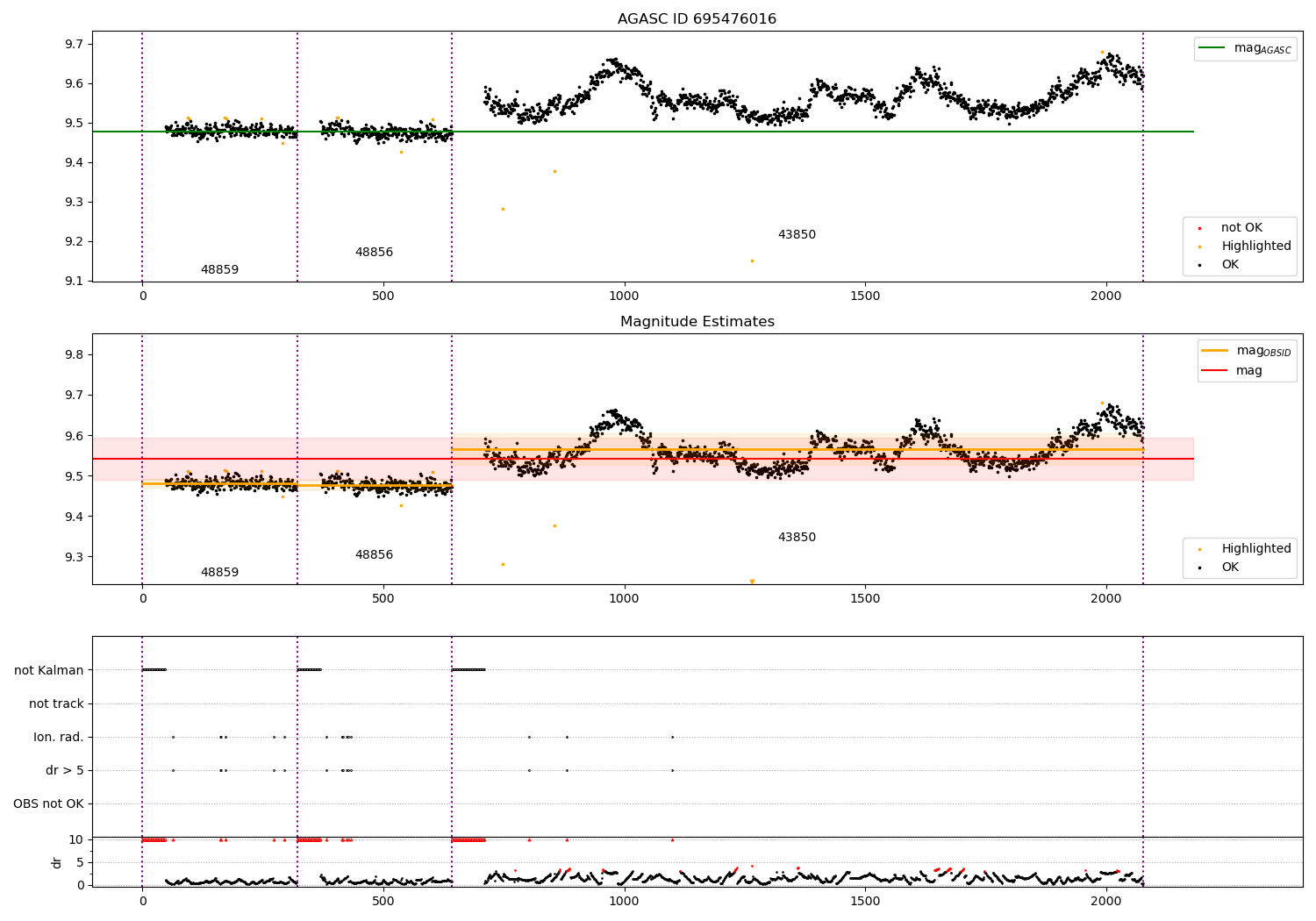This screenshot has height=921, width=1316.
Task: Select the mag AGASC legend entry
Action: [1245, 48]
